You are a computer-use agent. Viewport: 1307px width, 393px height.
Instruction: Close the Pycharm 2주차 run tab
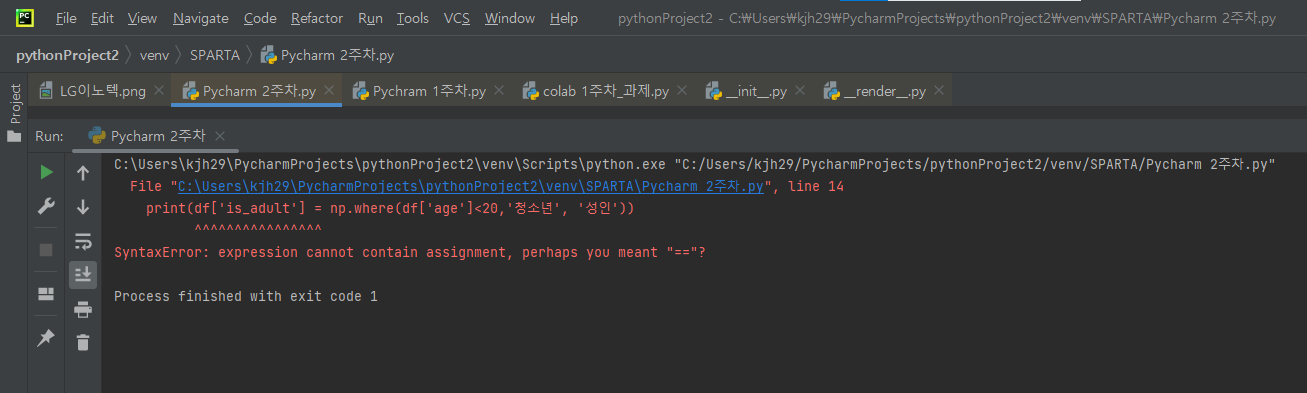[220, 136]
